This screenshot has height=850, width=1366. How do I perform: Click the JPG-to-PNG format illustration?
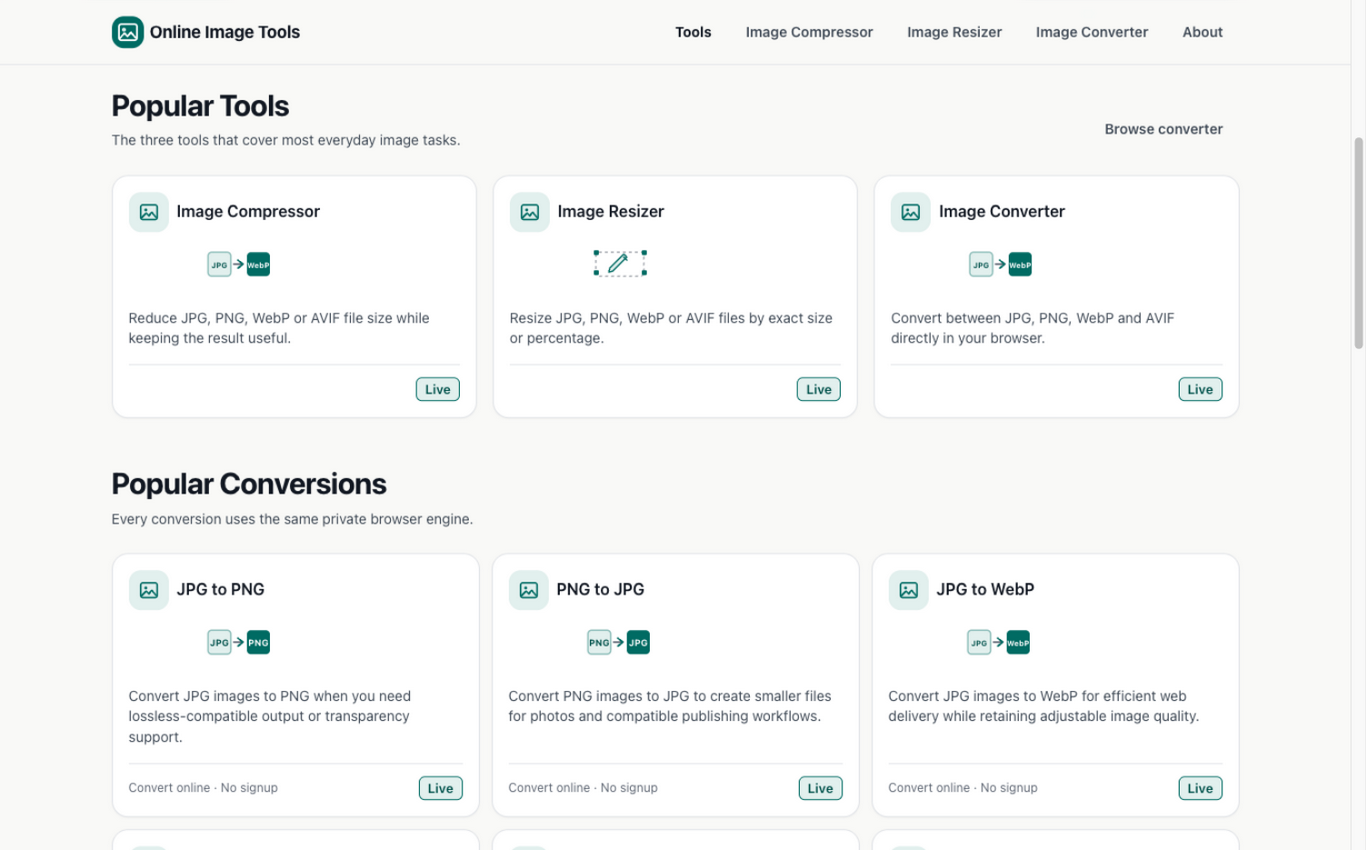pos(239,642)
